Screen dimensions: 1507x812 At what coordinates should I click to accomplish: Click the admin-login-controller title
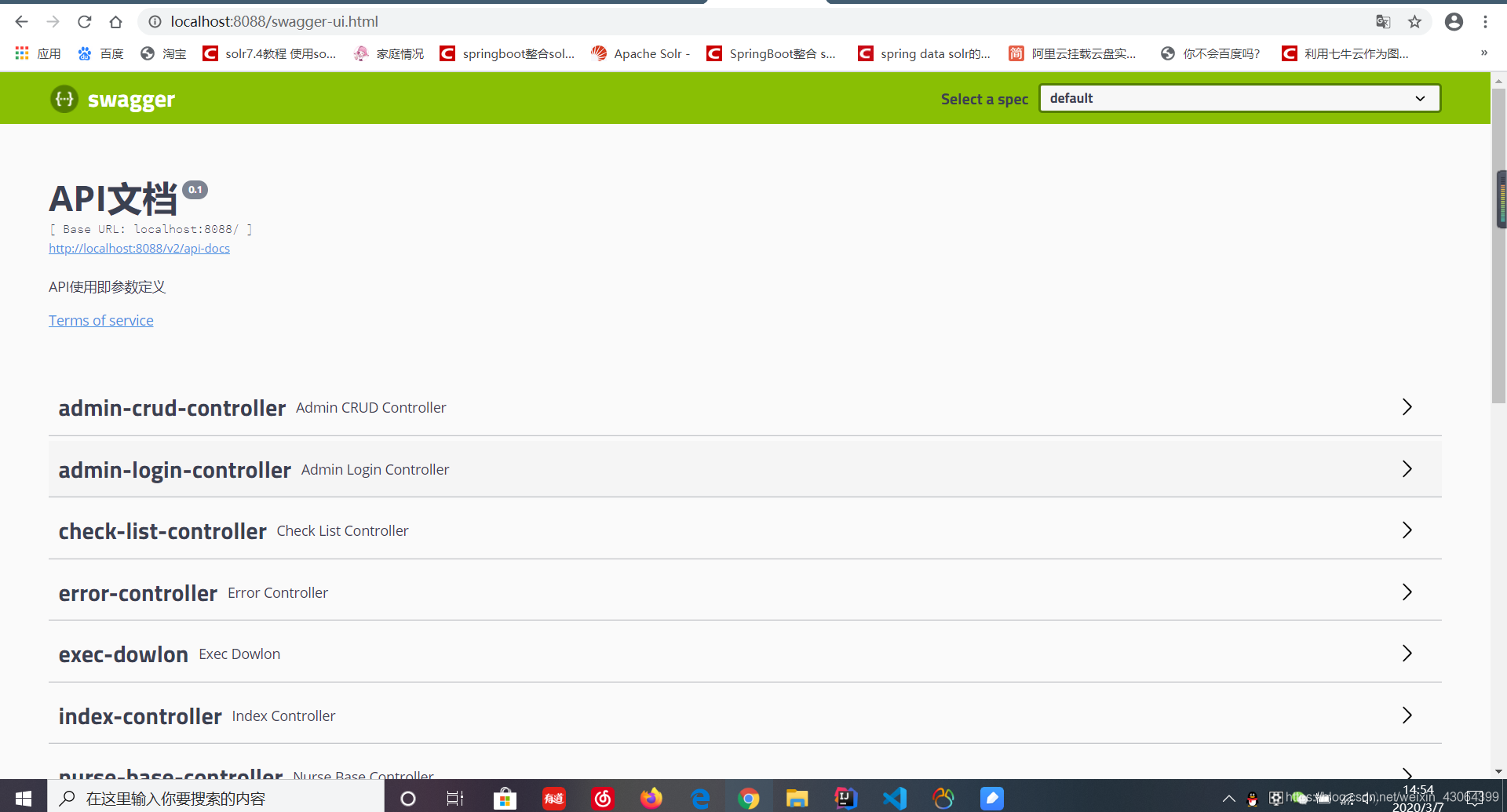174,470
